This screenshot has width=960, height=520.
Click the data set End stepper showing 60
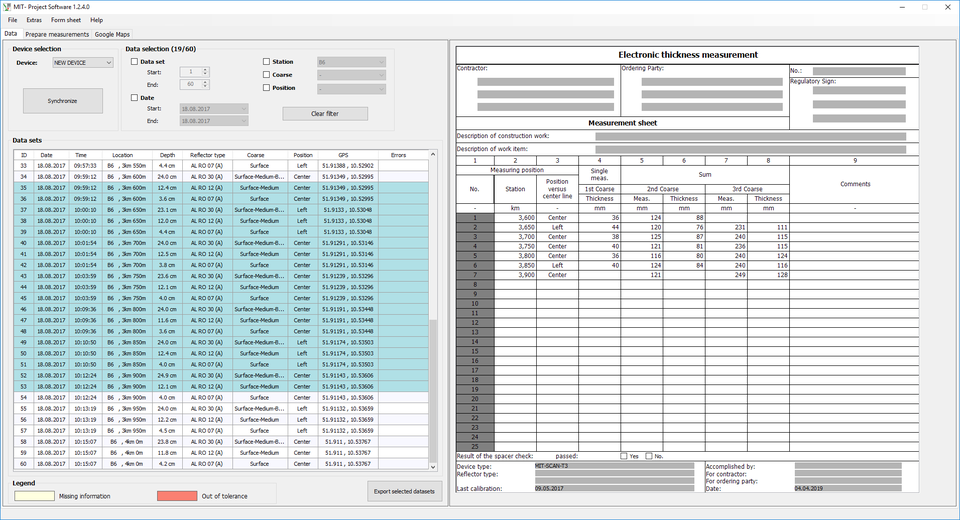195,84
